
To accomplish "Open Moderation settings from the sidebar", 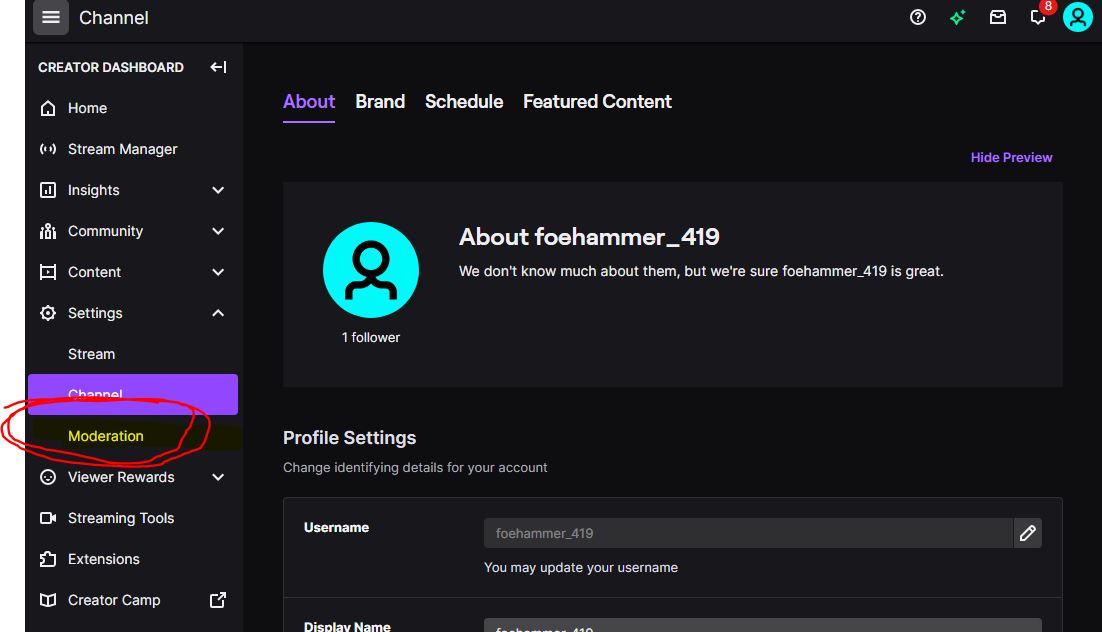I will (x=105, y=436).
